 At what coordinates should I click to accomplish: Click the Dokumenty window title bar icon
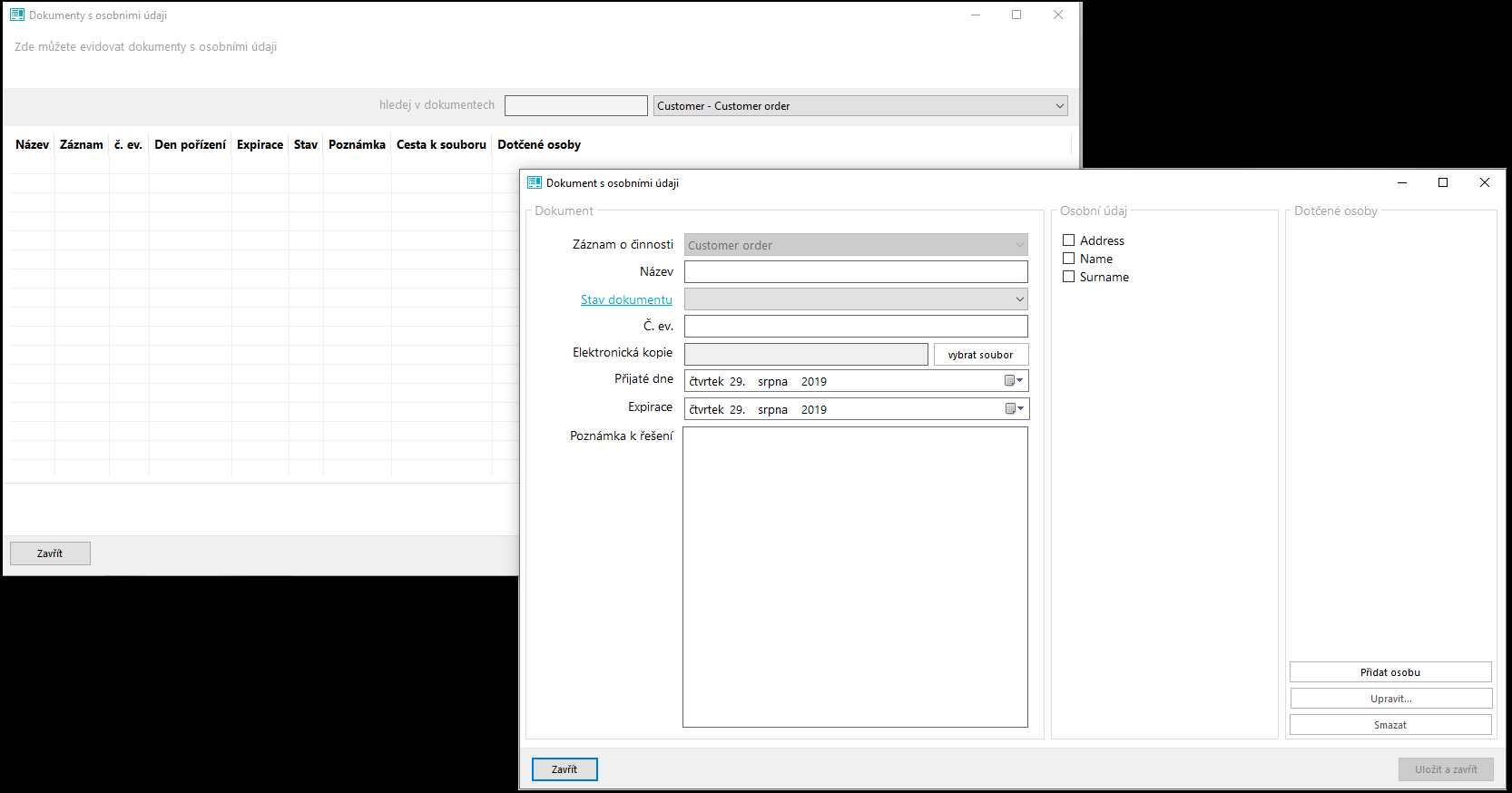coord(17,15)
